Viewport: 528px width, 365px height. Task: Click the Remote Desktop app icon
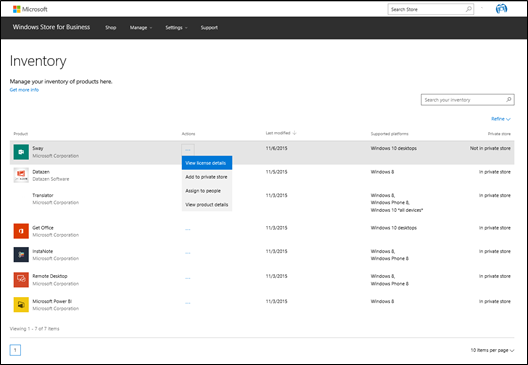click(21, 280)
